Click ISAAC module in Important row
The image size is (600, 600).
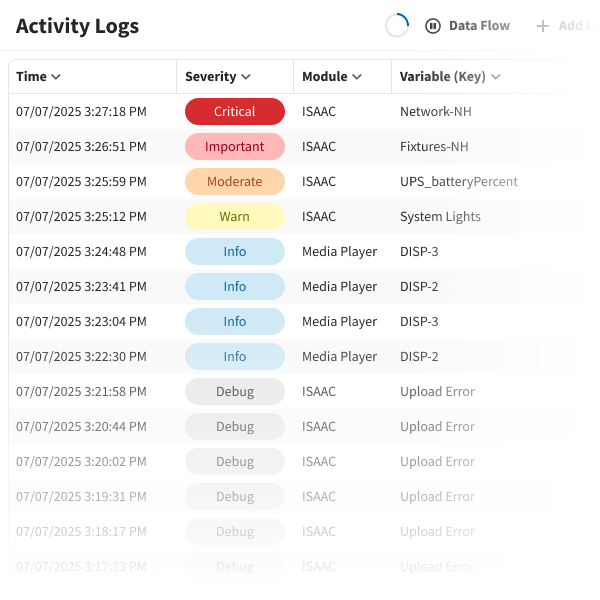[319, 147]
